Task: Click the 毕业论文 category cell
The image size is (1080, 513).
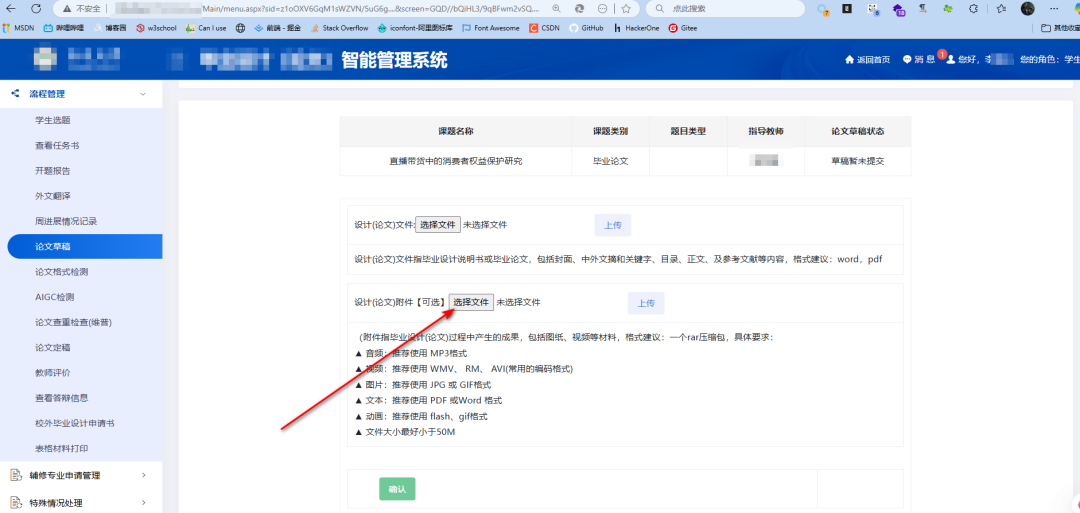Action: (x=610, y=161)
